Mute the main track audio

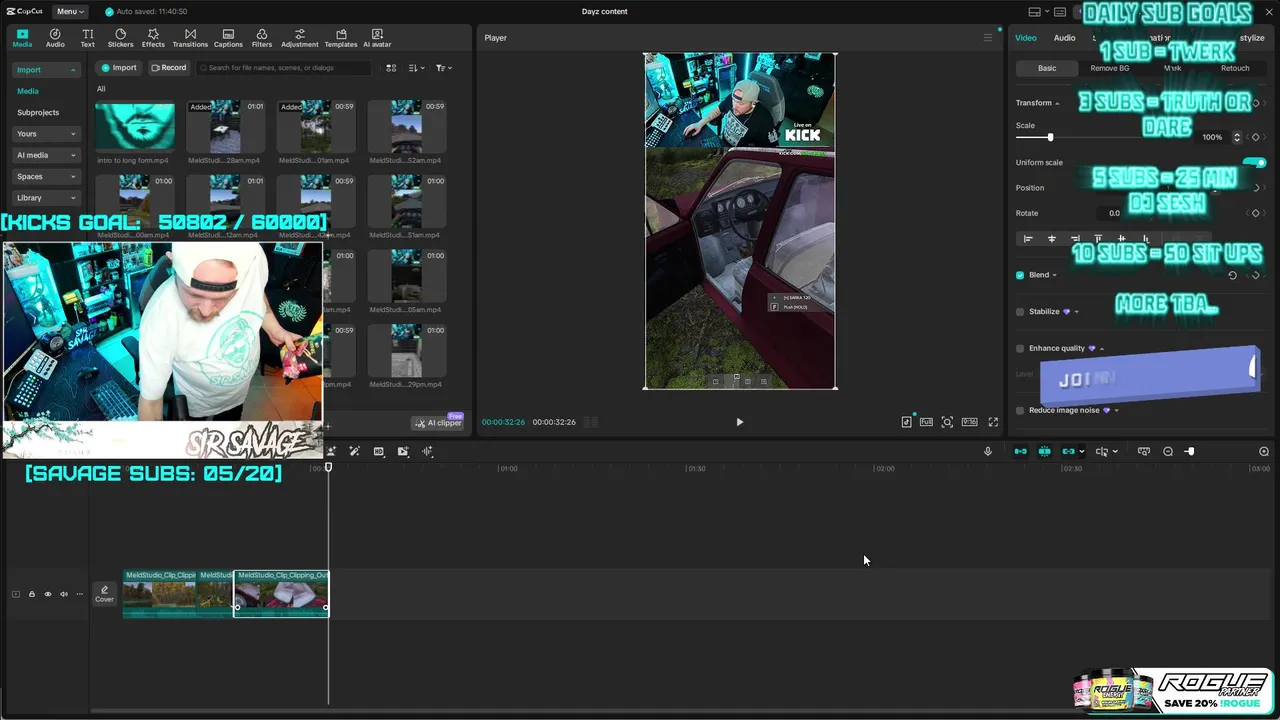pos(63,594)
